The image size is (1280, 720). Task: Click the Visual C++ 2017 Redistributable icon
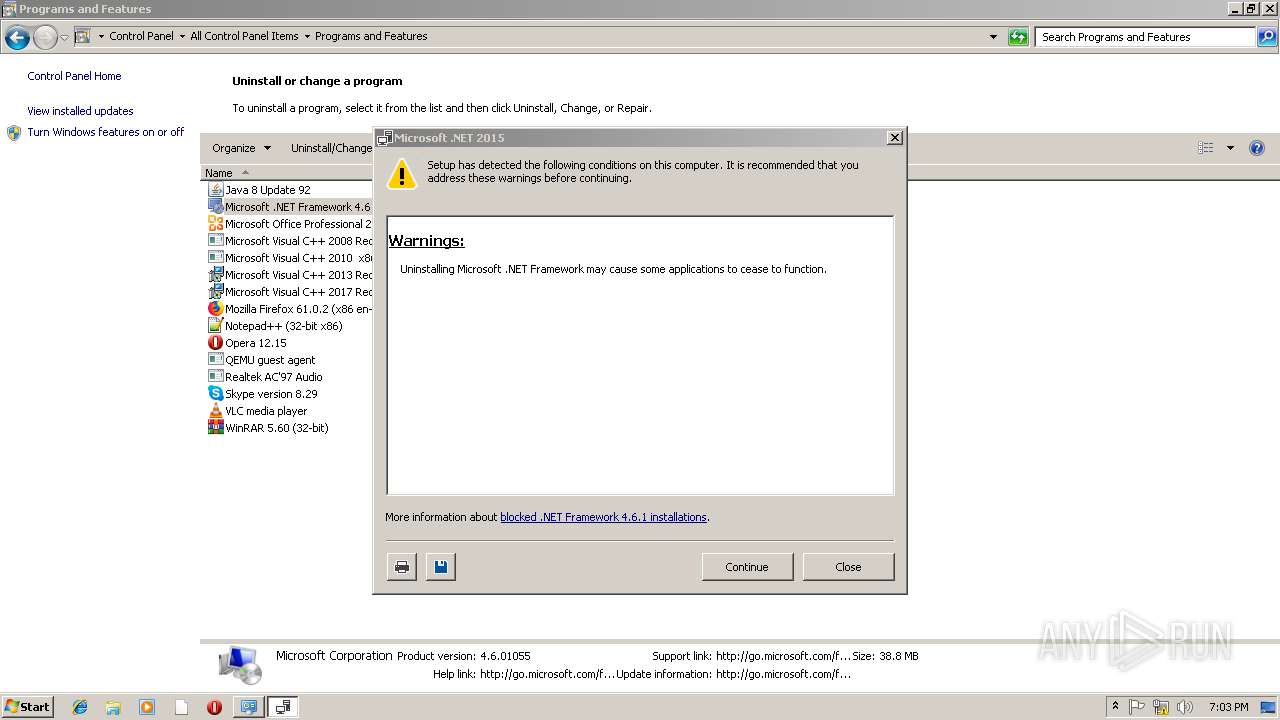click(215, 291)
